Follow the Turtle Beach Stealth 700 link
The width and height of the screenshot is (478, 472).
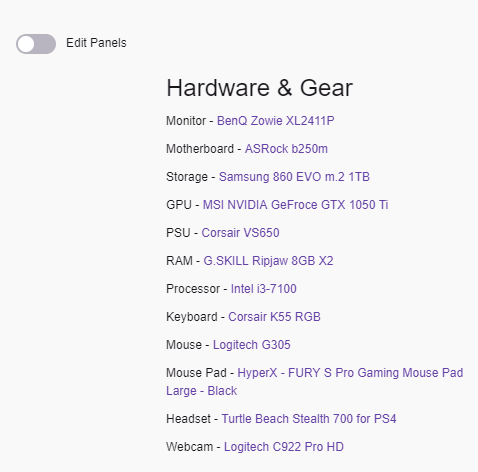309,419
